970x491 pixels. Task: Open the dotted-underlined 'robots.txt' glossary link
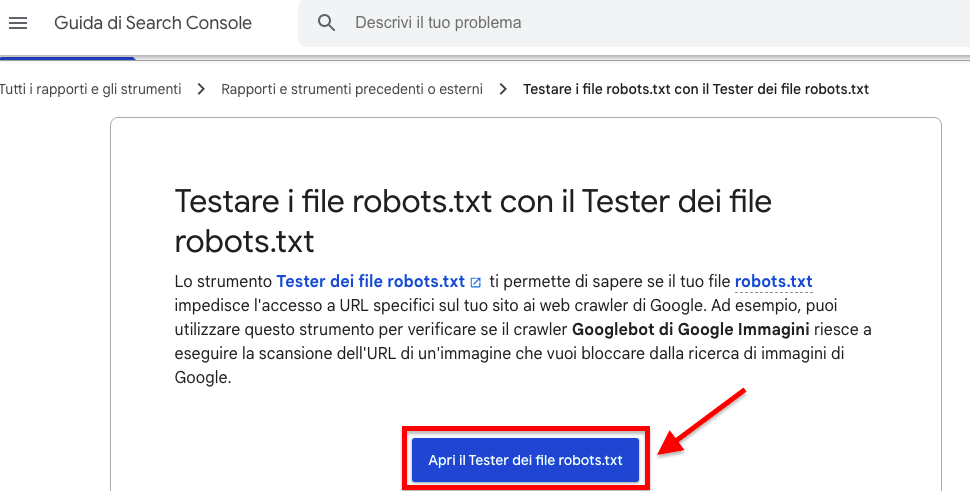point(773,281)
